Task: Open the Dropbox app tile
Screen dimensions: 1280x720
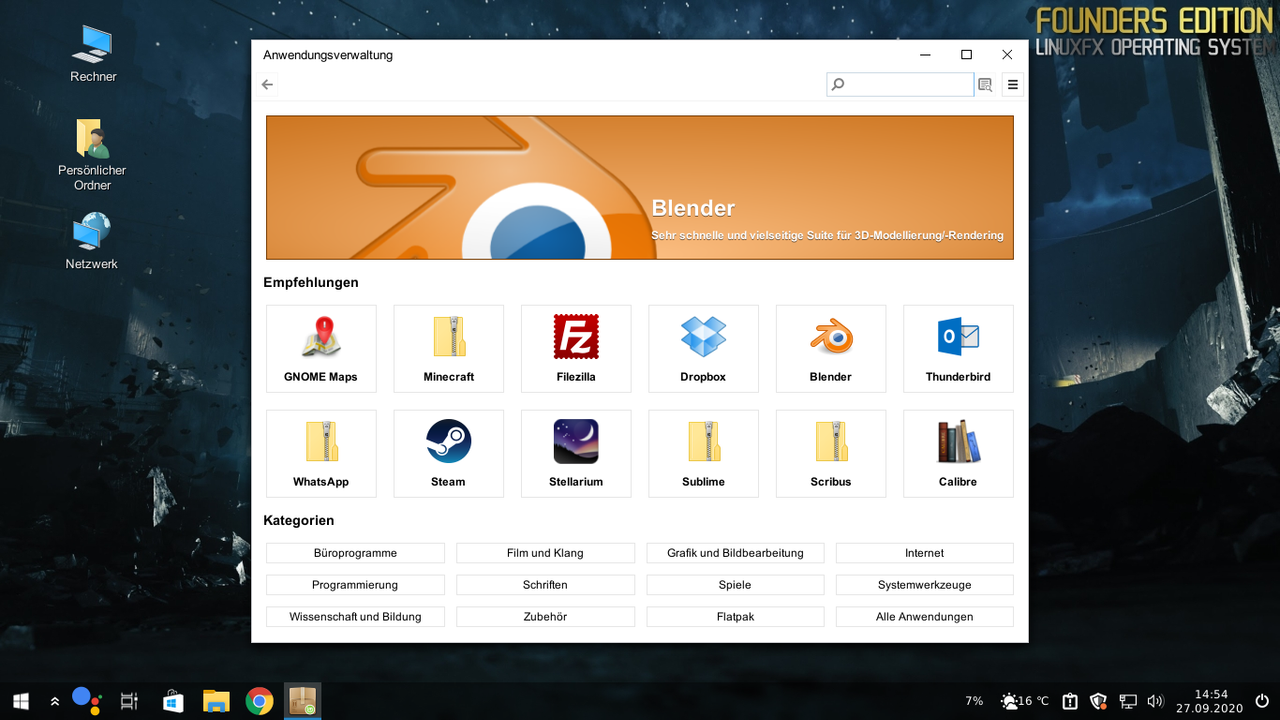Action: (703, 349)
